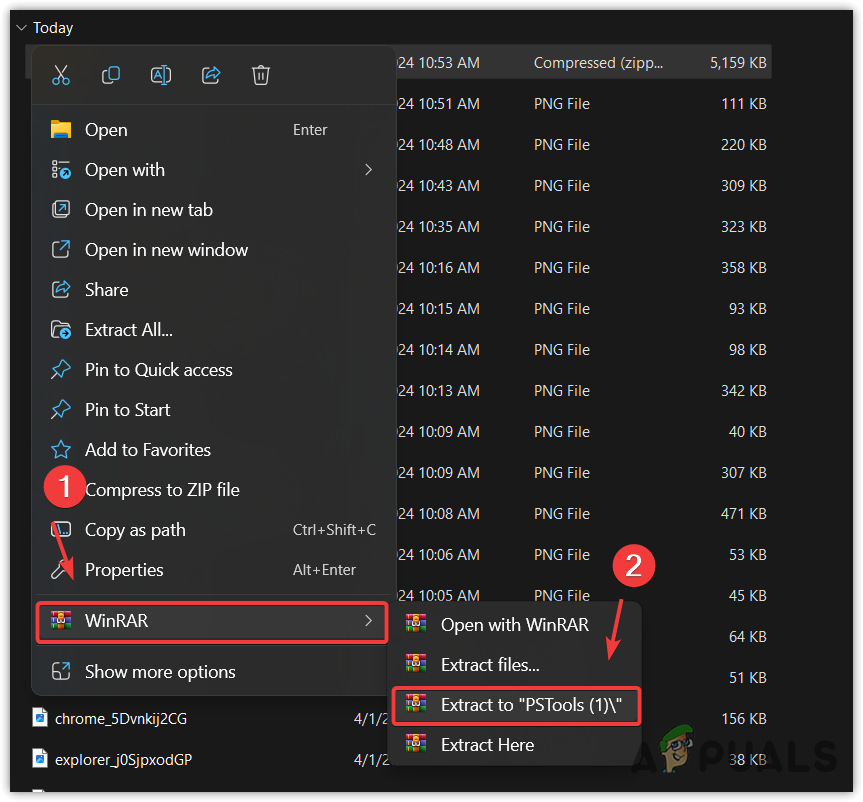Image resolution: width=863 pixels, height=802 pixels.
Task: Click the 342 KB size cell
Action: tap(744, 391)
